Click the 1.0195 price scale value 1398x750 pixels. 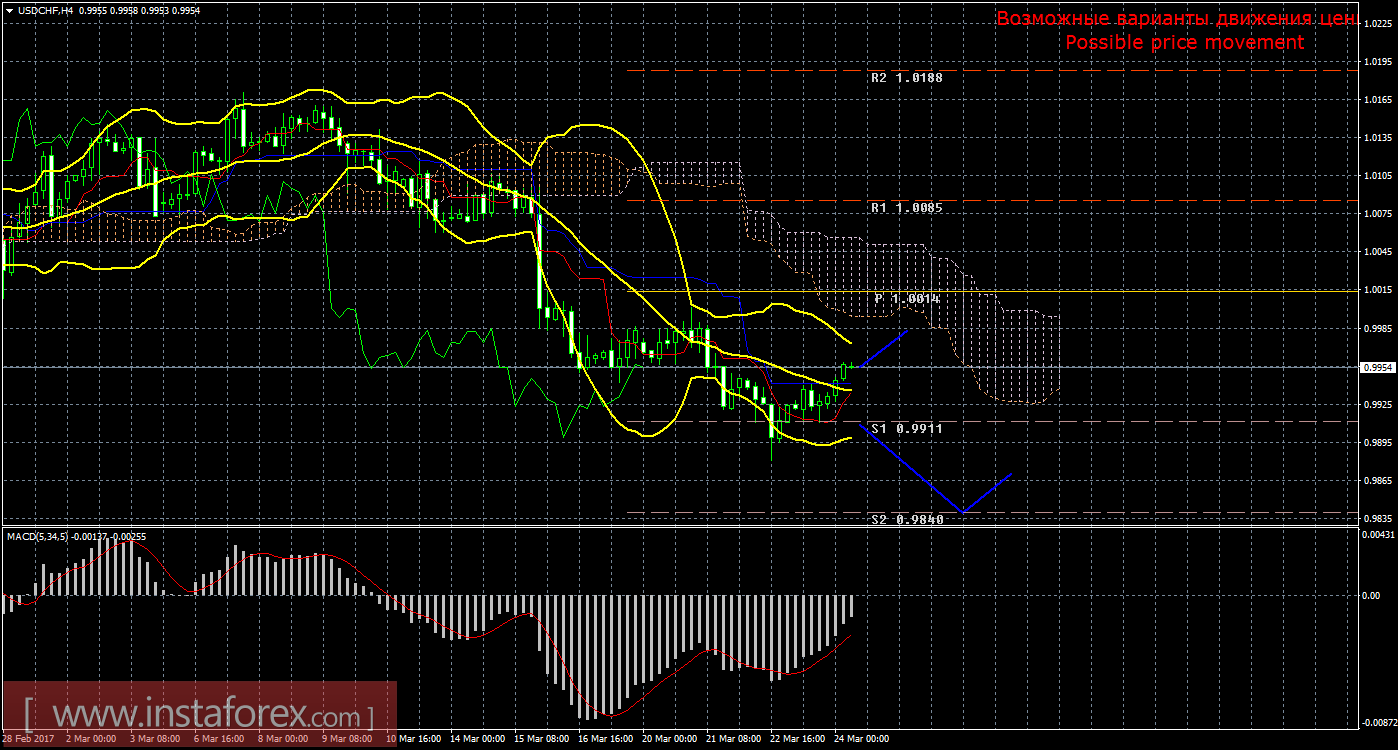[x=1377, y=61]
